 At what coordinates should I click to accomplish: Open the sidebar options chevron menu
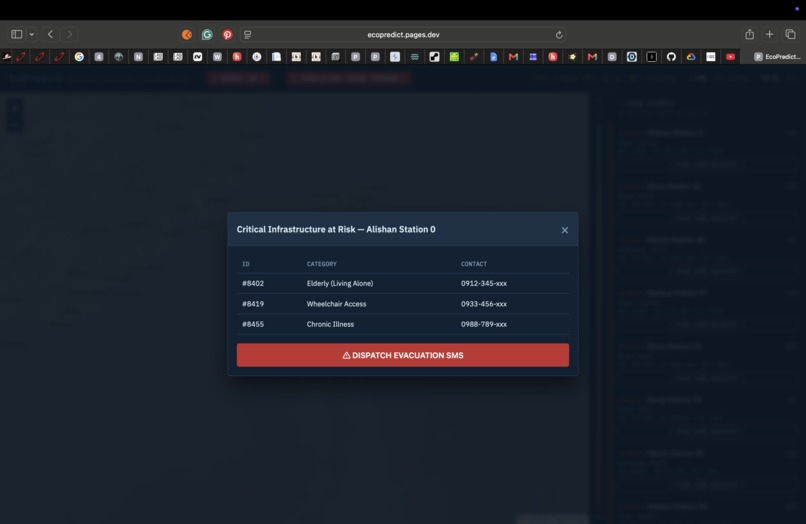point(32,34)
